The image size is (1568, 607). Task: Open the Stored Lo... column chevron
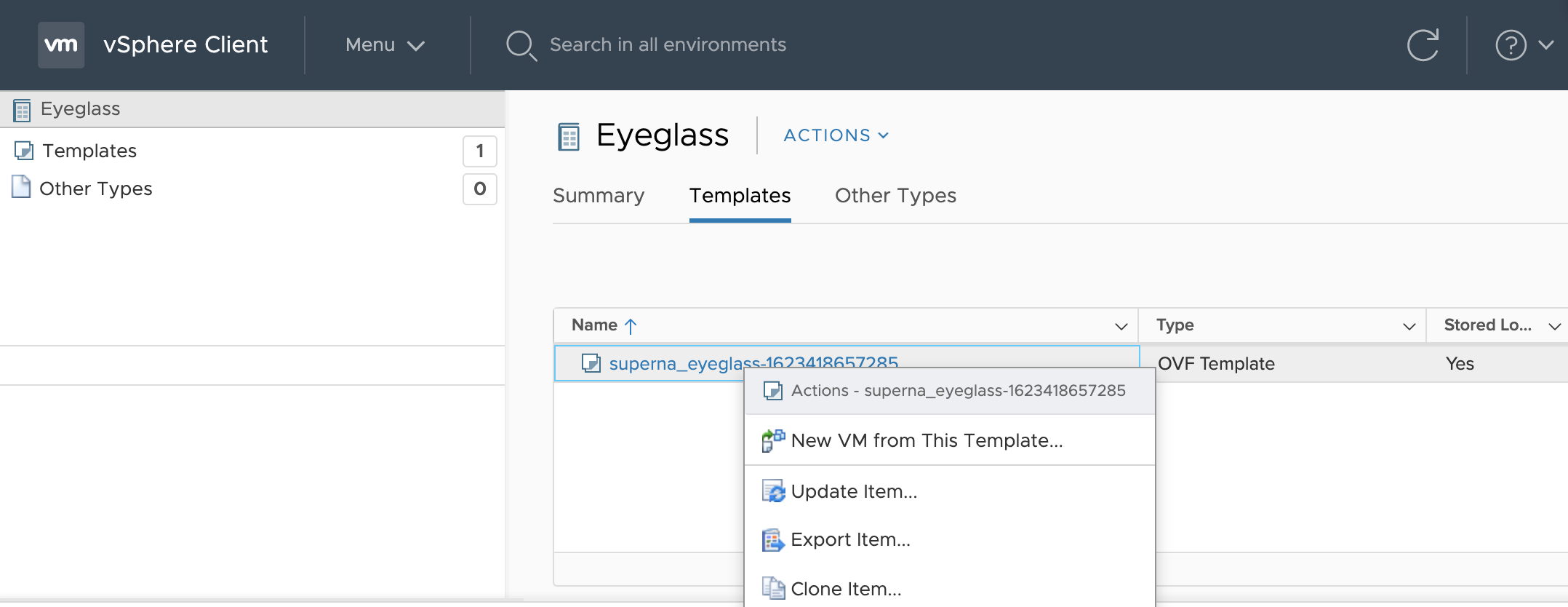(1555, 327)
